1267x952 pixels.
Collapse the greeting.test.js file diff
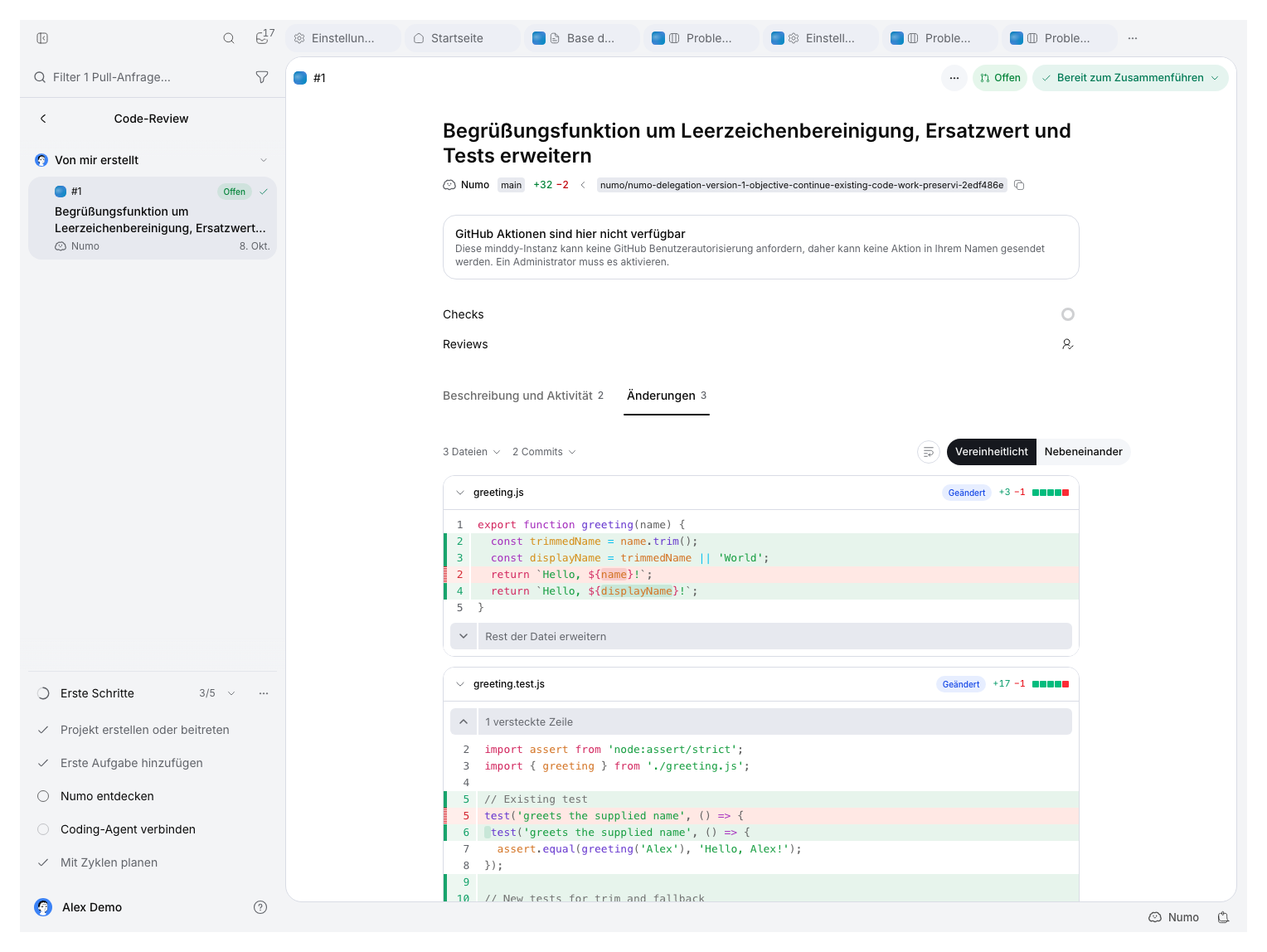point(460,684)
